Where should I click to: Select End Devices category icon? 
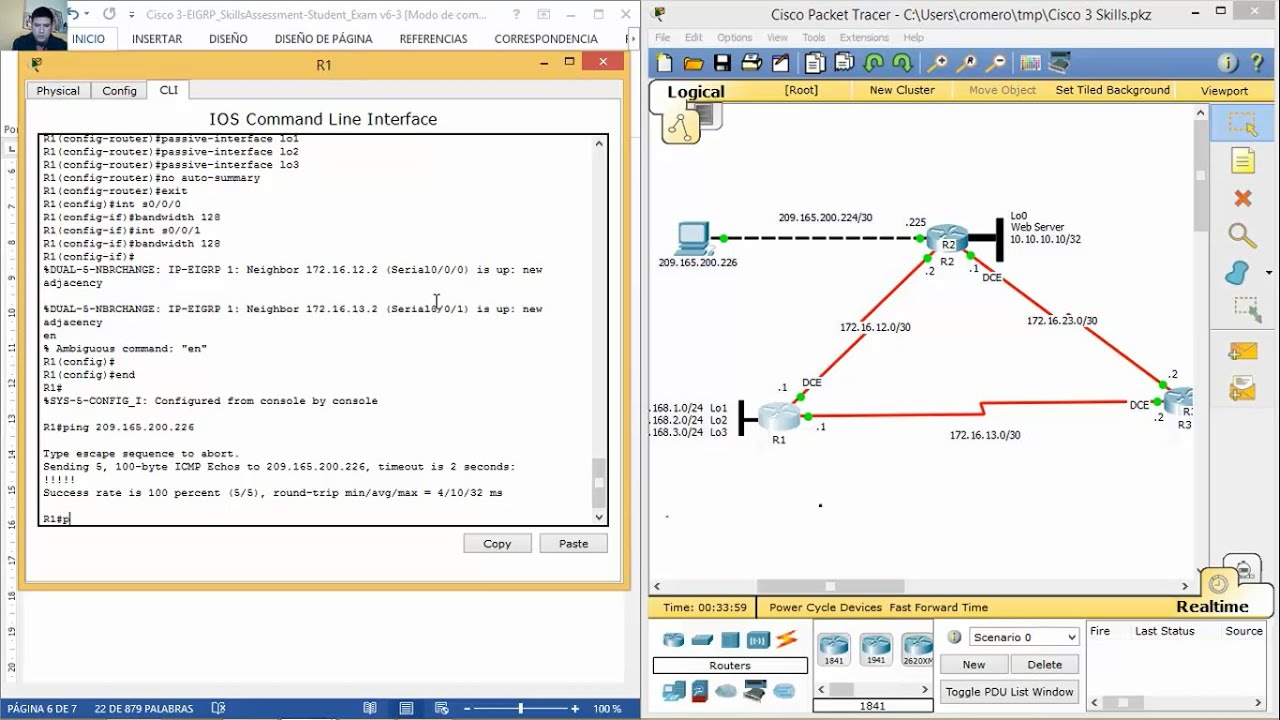(673, 691)
